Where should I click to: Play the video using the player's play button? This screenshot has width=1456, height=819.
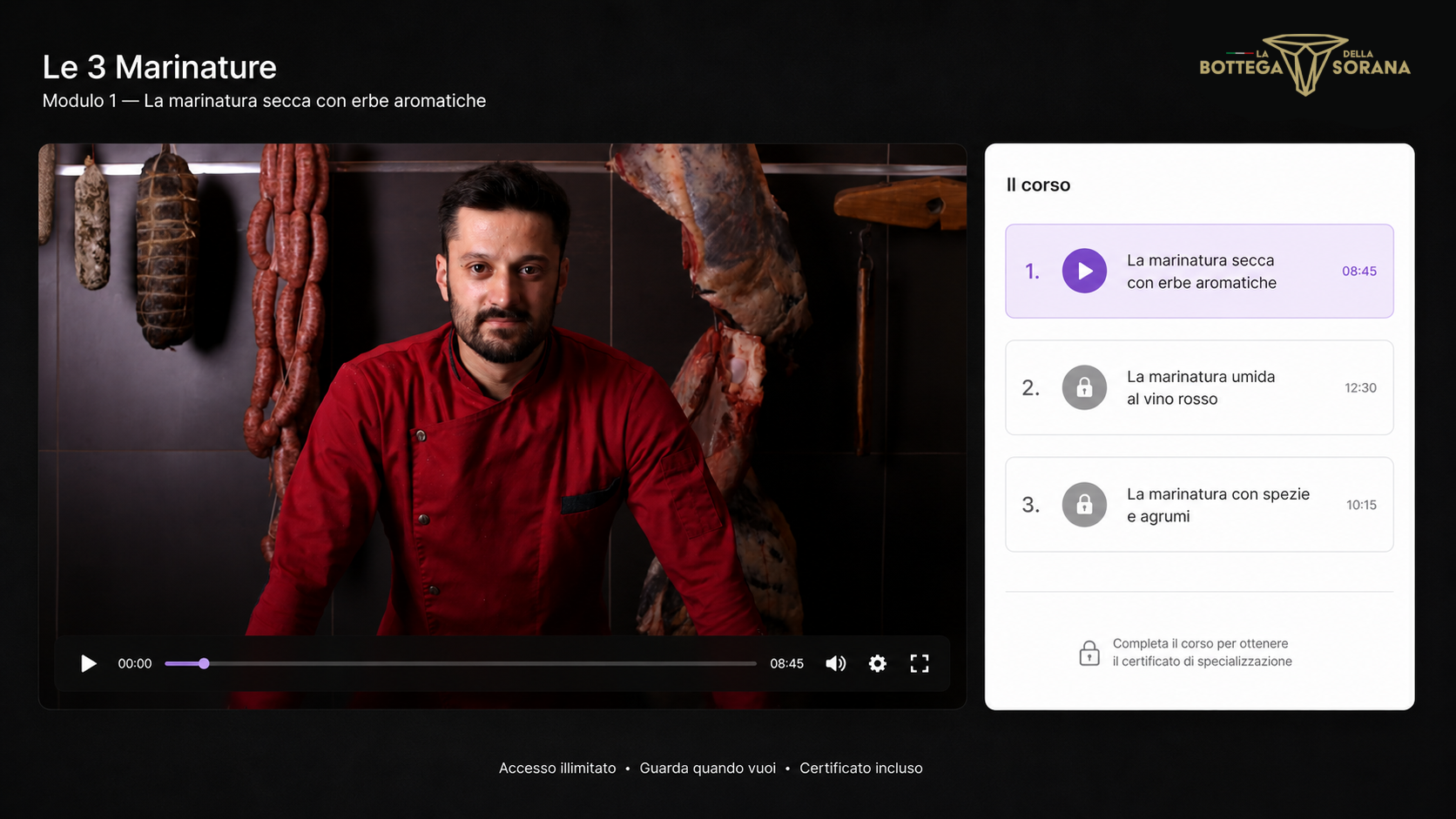tap(88, 663)
